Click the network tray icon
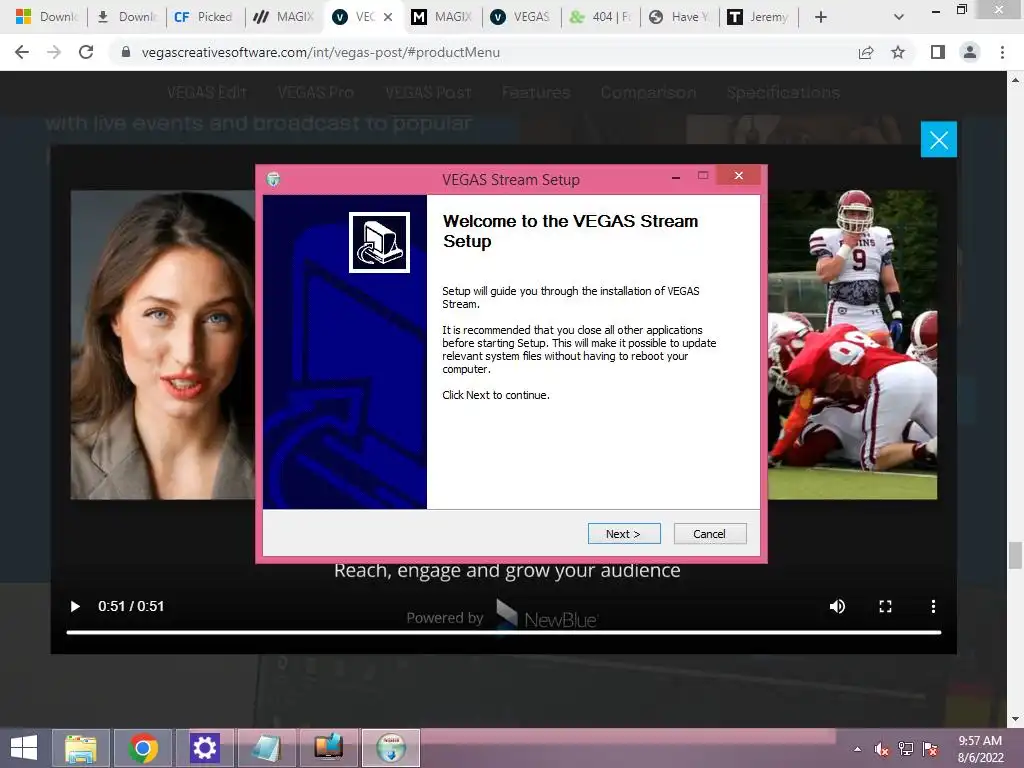This screenshot has height=768, width=1024. click(906, 749)
